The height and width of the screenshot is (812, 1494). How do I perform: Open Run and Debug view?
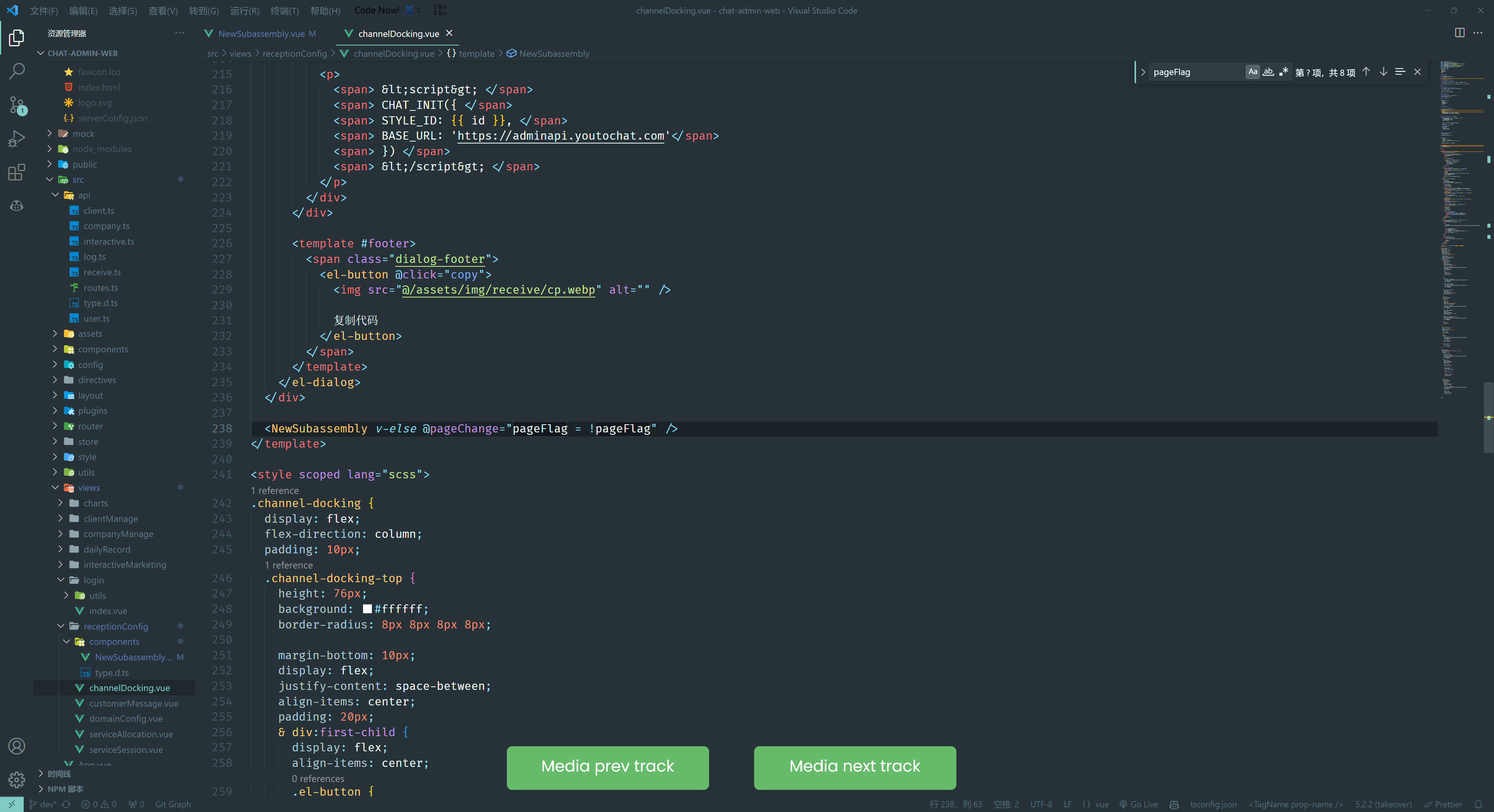[x=17, y=138]
